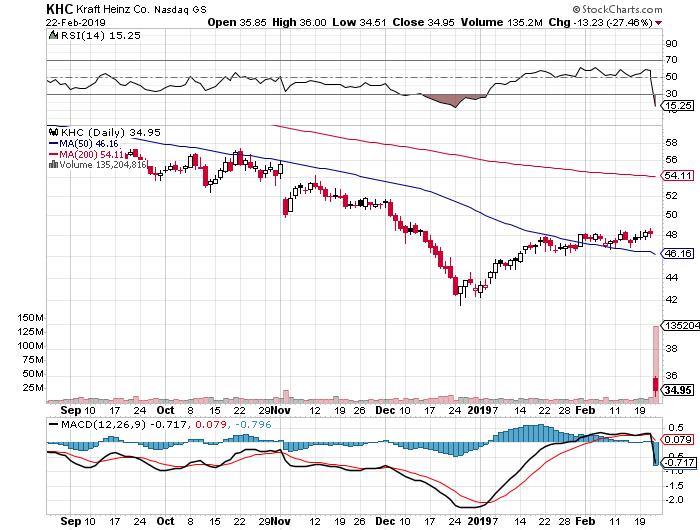Click the MA(200) 54.11 legend entry
This screenshot has width=700, height=530.
(x=86, y=154)
